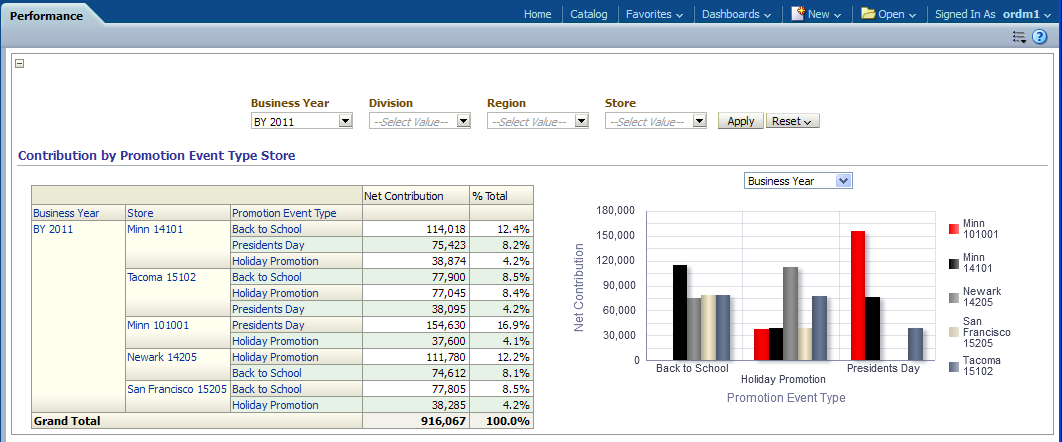1062x442 pixels.
Task: Open the Store prompt dropdown
Action: pos(699,121)
